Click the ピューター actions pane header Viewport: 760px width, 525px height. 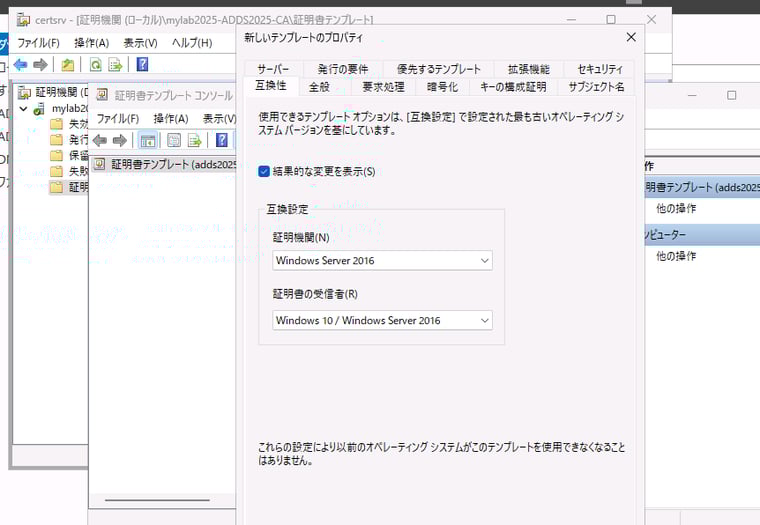[702, 235]
